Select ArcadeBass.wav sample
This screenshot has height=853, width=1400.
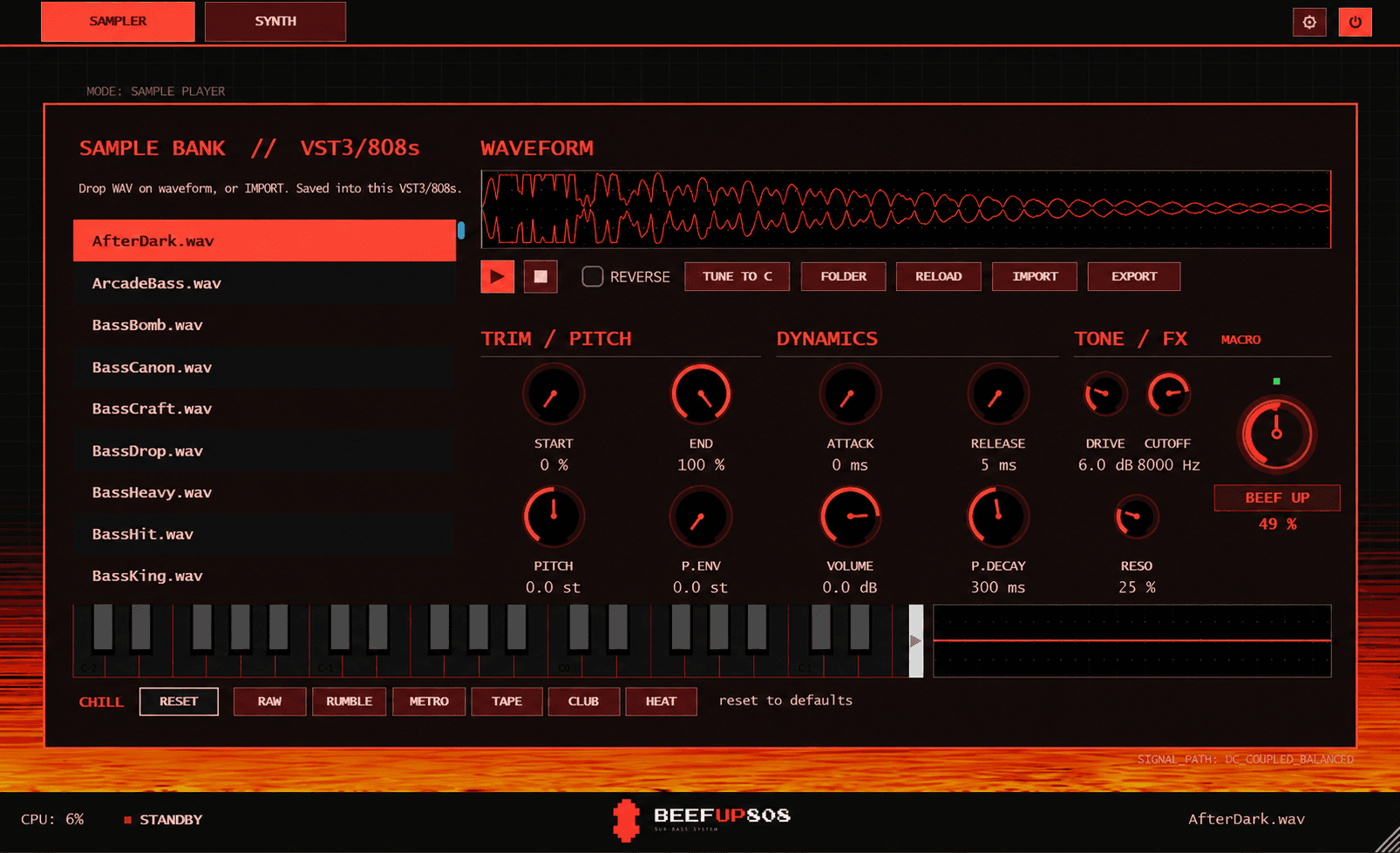[x=264, y=283]
